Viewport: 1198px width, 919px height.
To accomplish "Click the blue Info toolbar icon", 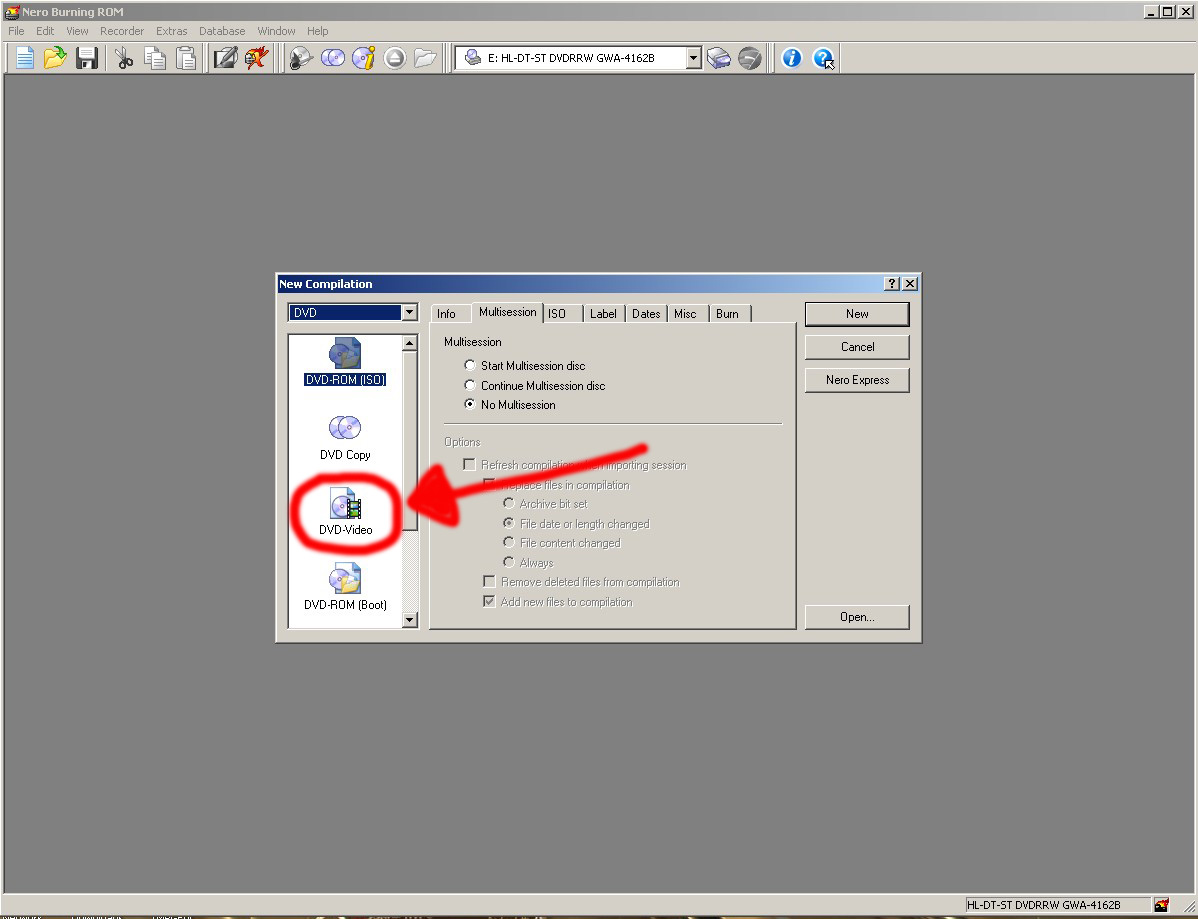I will tap(792, 58).
